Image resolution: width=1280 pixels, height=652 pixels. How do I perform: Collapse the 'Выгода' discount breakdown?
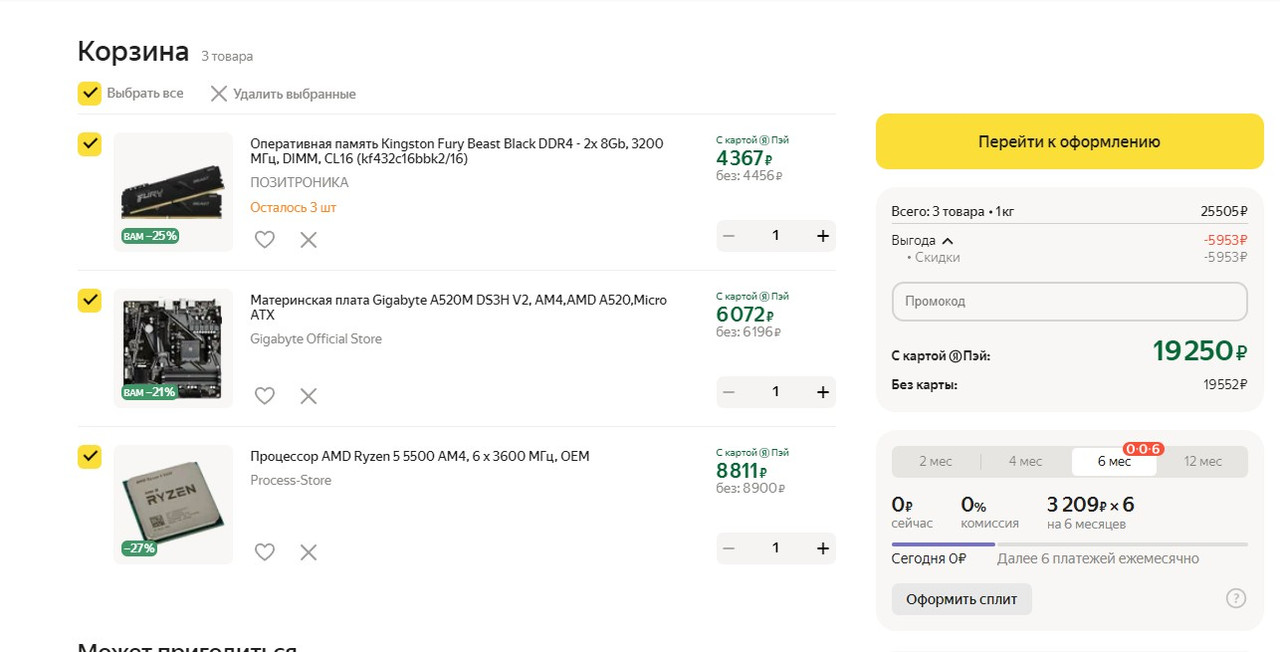click(x=947, y=241)
